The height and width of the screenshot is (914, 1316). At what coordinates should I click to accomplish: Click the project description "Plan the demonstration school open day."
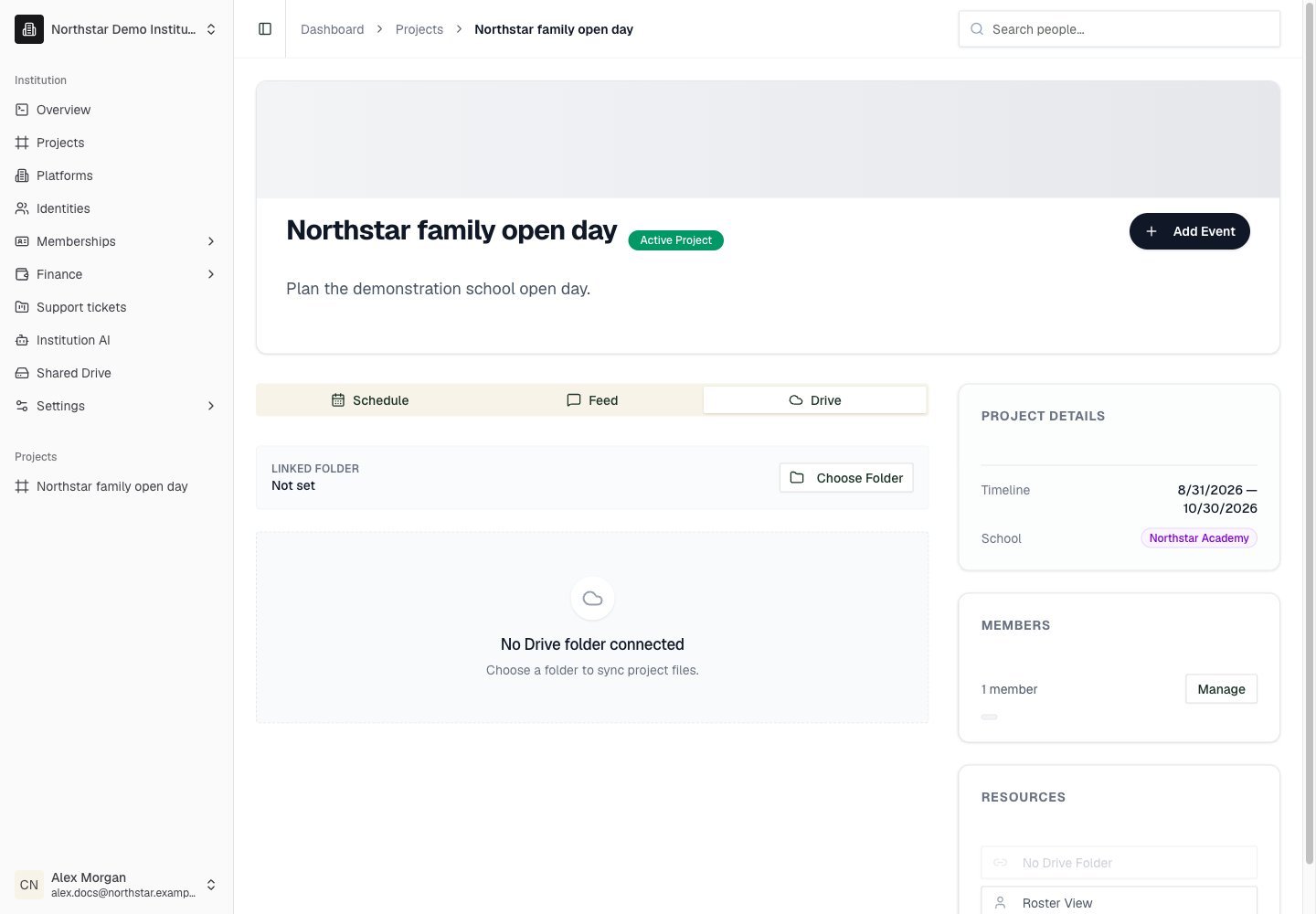[439, 289]
